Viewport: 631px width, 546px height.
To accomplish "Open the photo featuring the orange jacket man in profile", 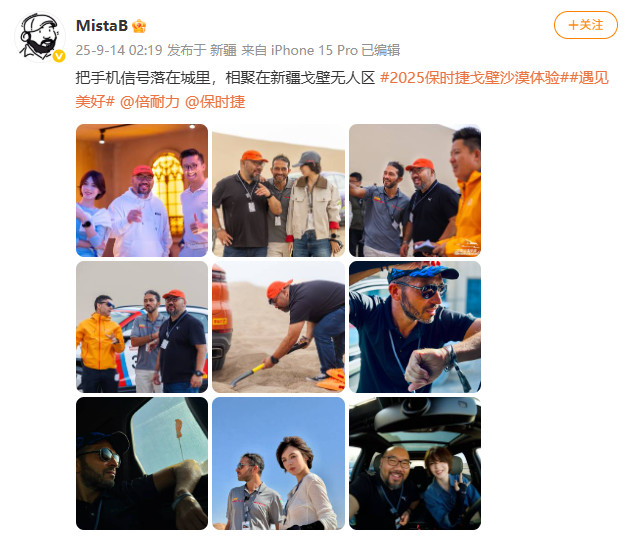I will pyautogui.click(x=415, y=190).
